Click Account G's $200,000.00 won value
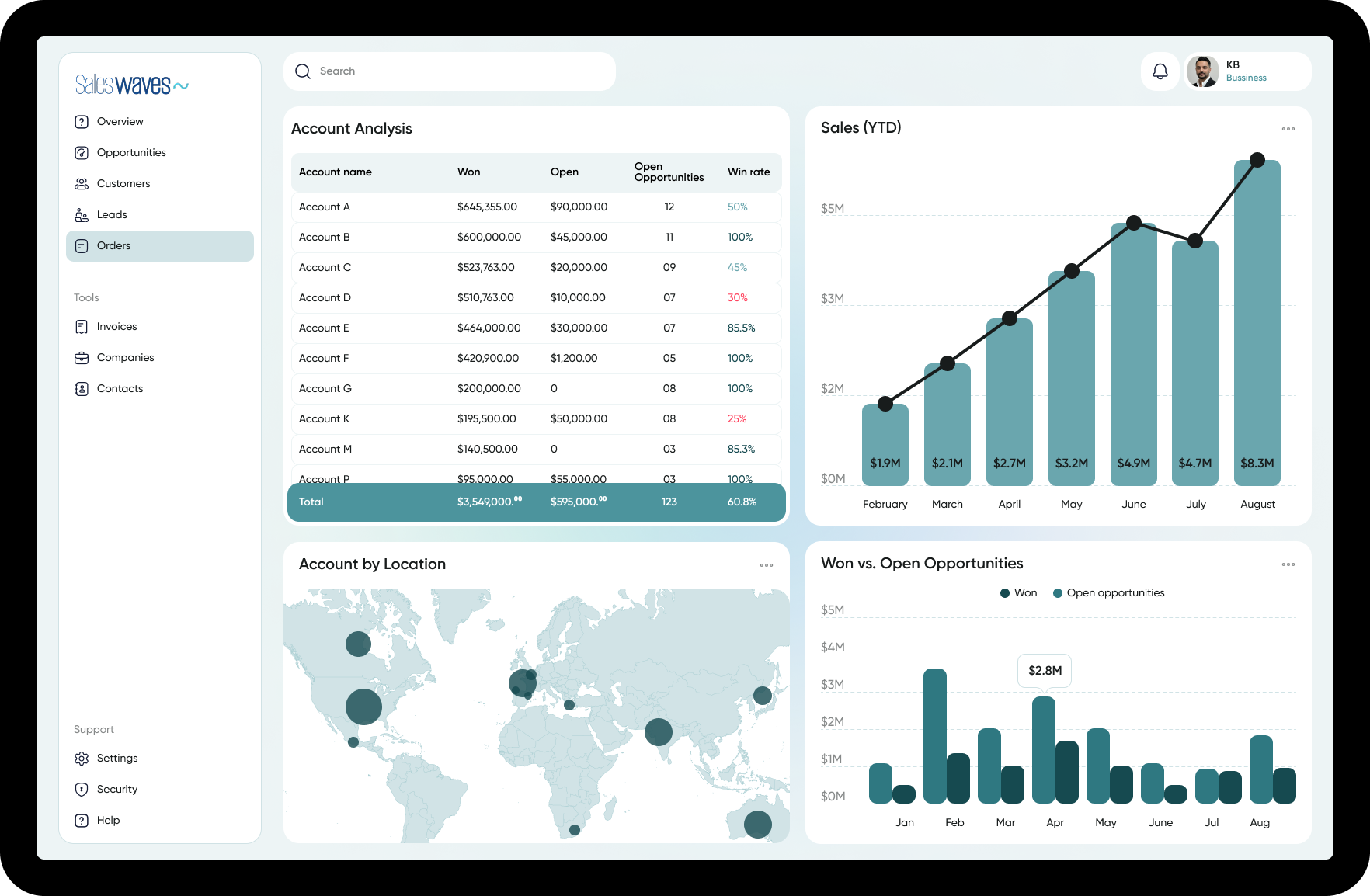 coord(489,389)
